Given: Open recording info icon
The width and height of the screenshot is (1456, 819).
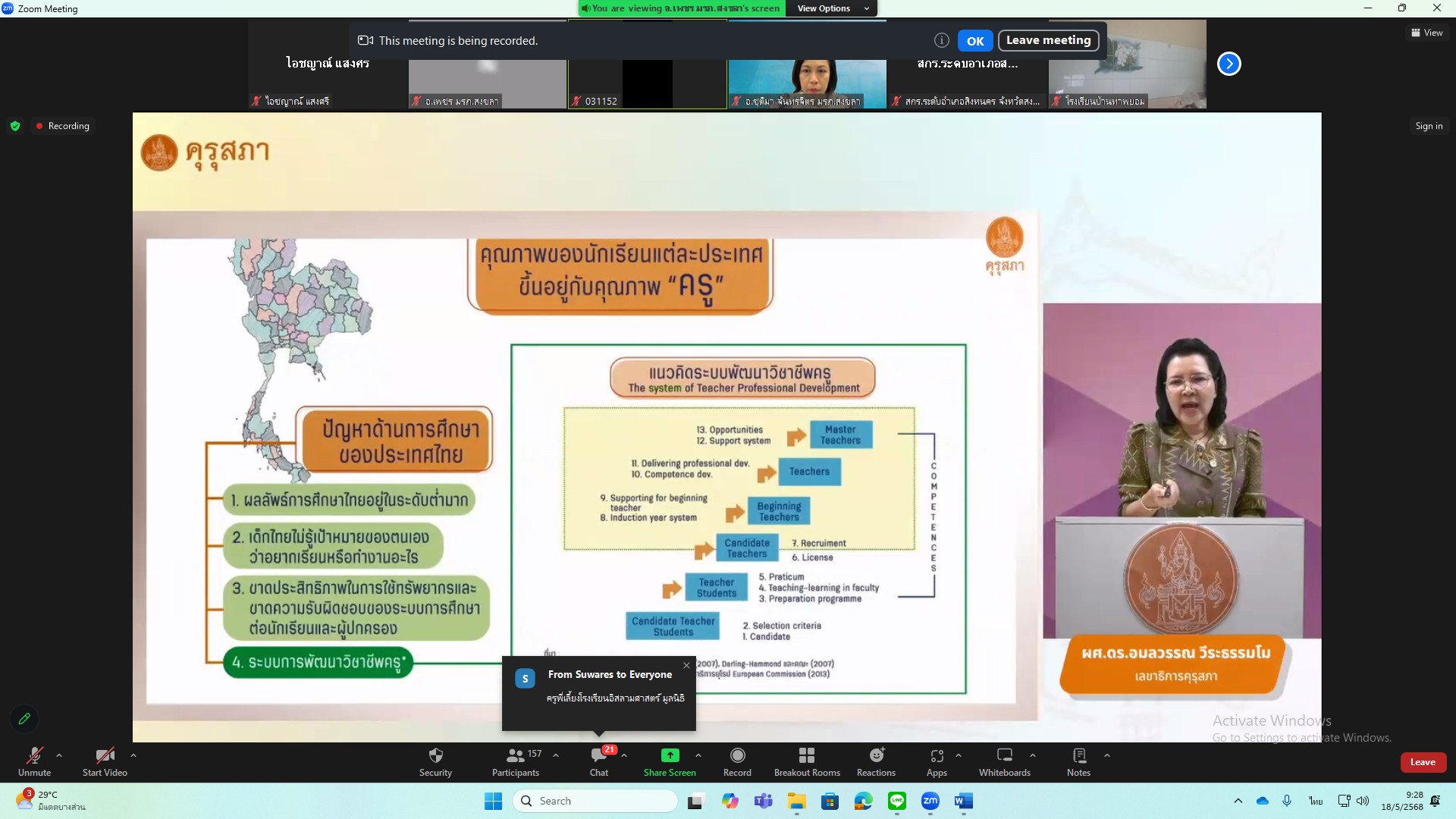Looking at the screenshot, I should (942, 40).
